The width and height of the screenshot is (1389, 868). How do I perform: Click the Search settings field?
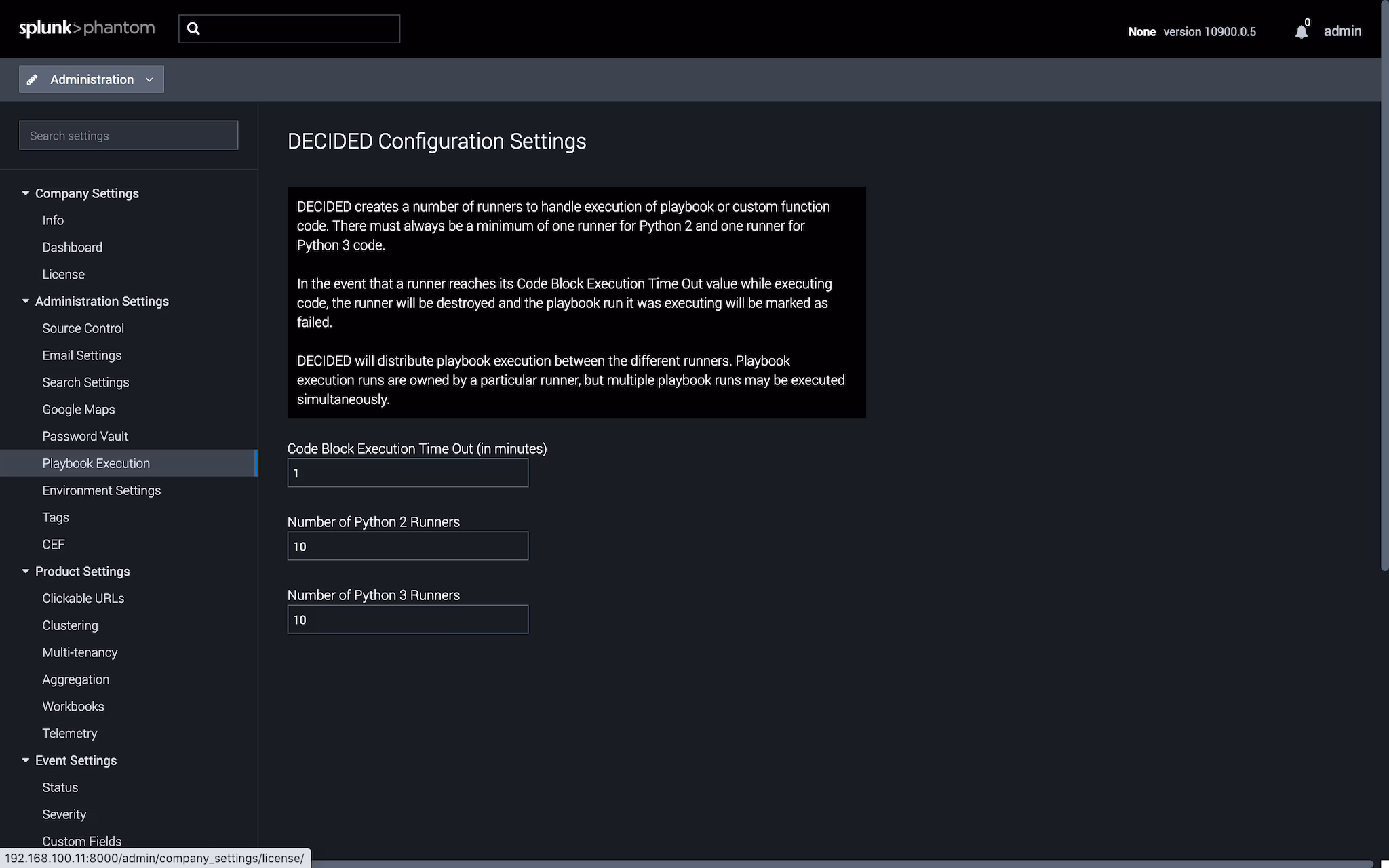[x=128, y=136]
